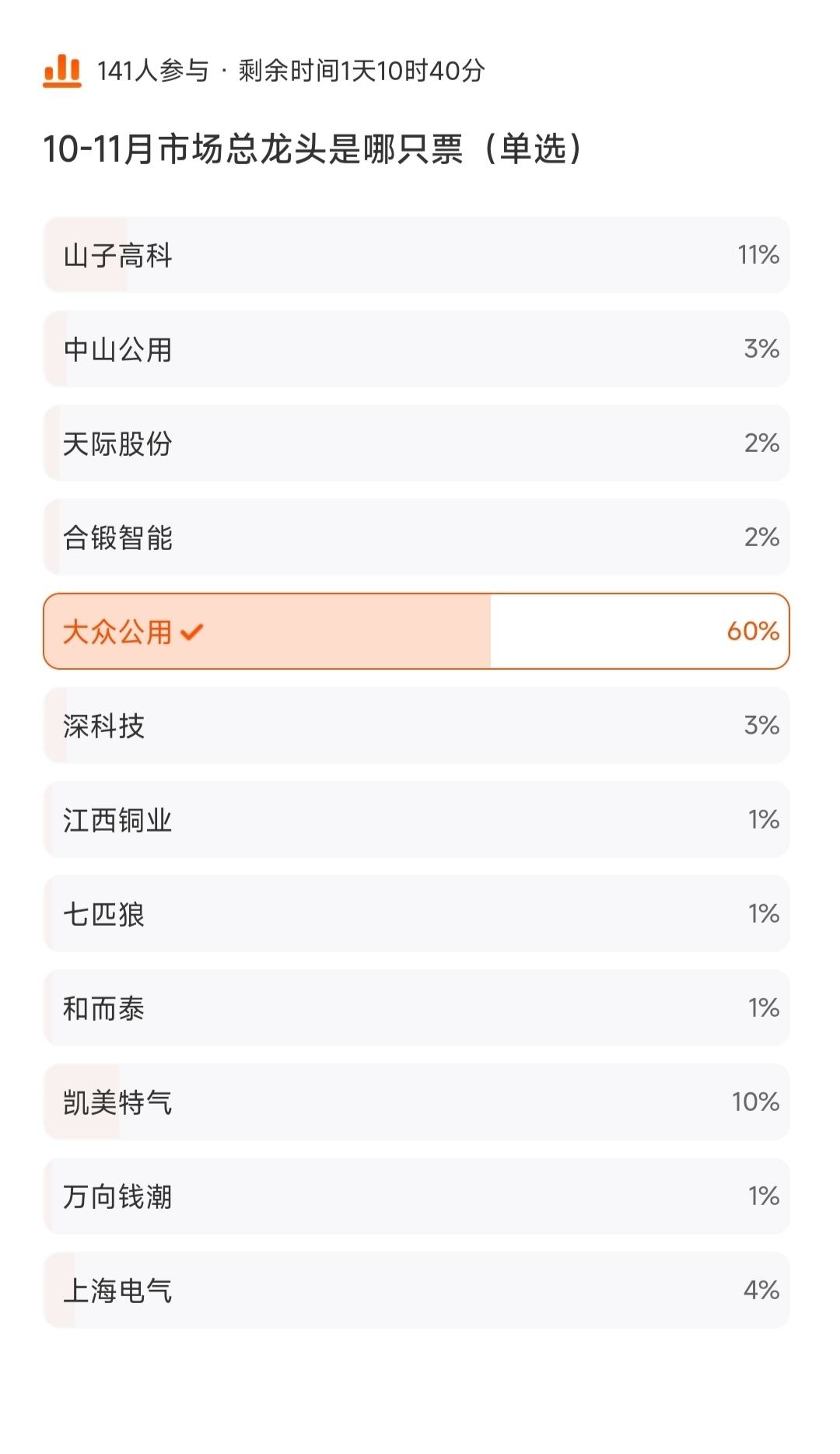840x1454 pixels.
Task: Choose the 江西铜业 option
Action: [416, 820]
